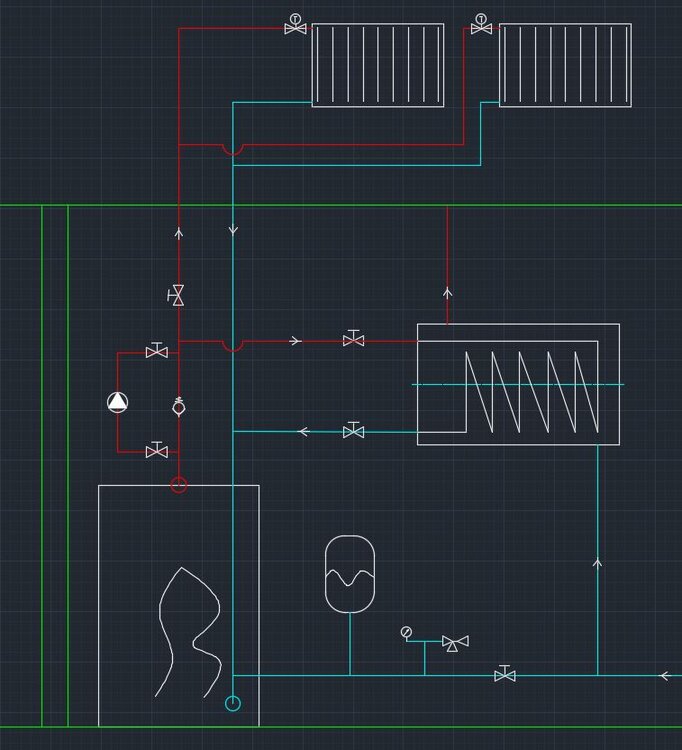Click the thermostatic valve on left radiator
682x750 pixels.
(295, 26)
